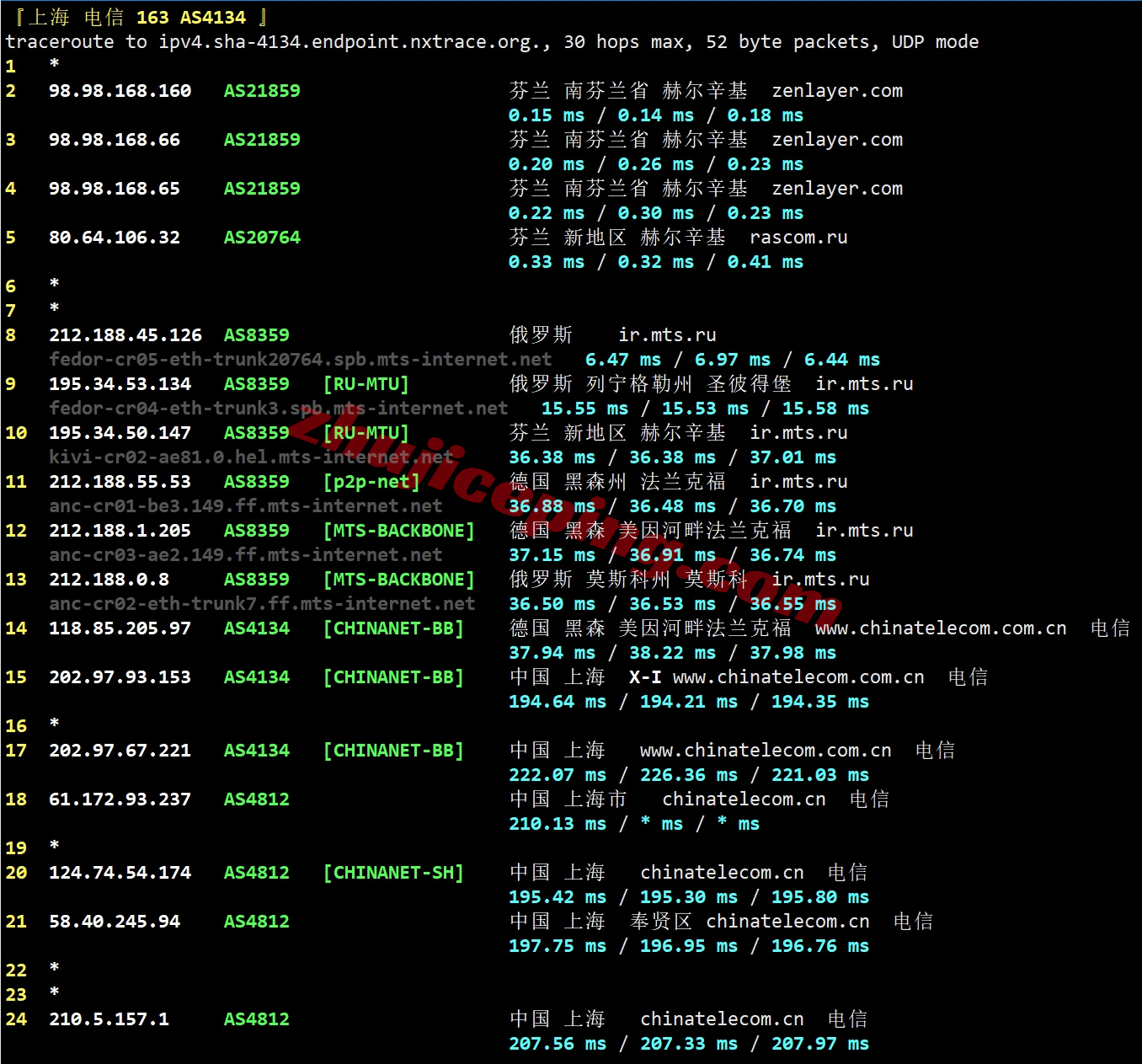Screen dimensions: 1142x1064
Task: Click the 38.22 ms latency value
Action: [672, 653]
